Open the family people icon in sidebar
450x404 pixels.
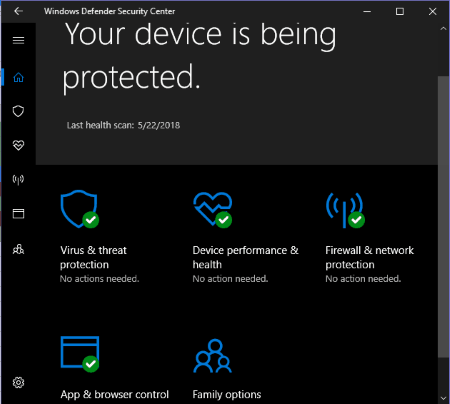click(18, 249)
